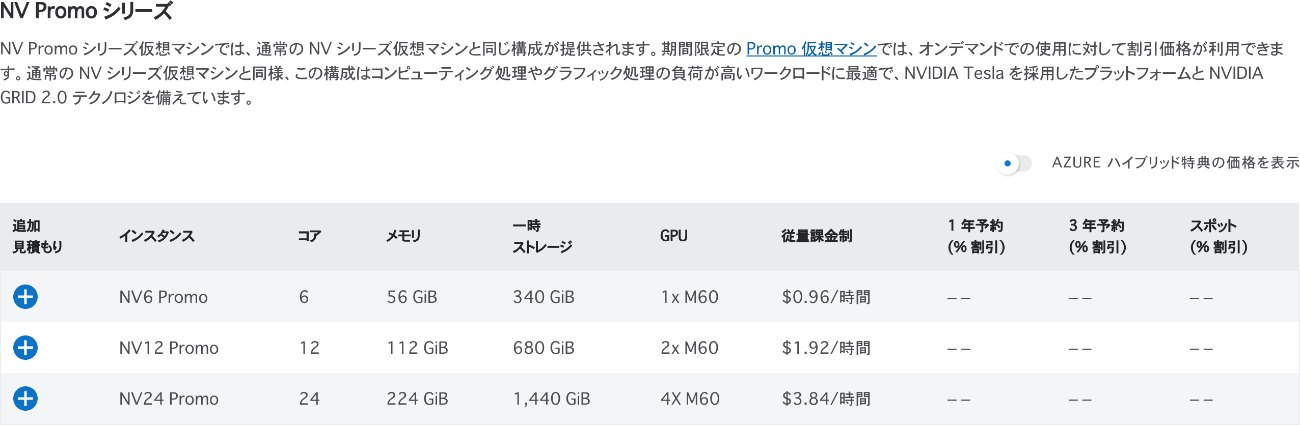Select the NV6 Promo instance name
The width and height of the screenshot is (1300, 425).
pos(163,297)
